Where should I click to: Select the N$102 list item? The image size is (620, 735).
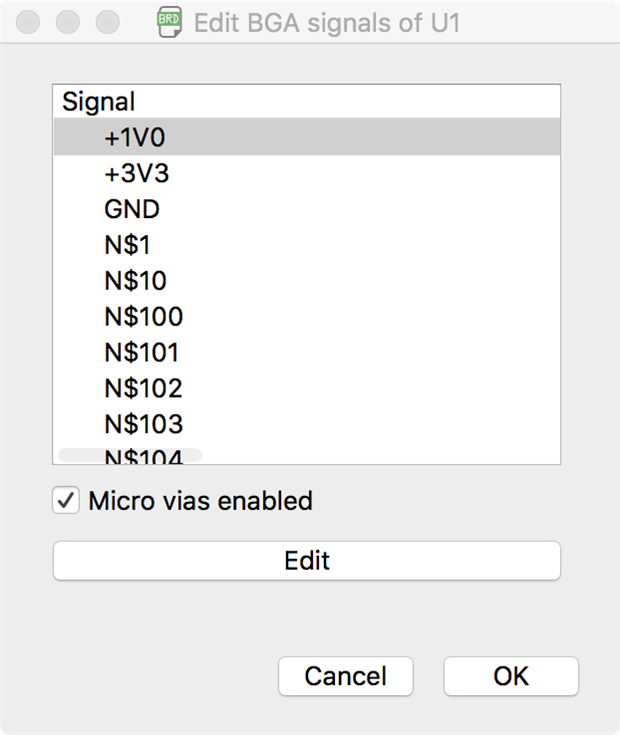[143, 388]
